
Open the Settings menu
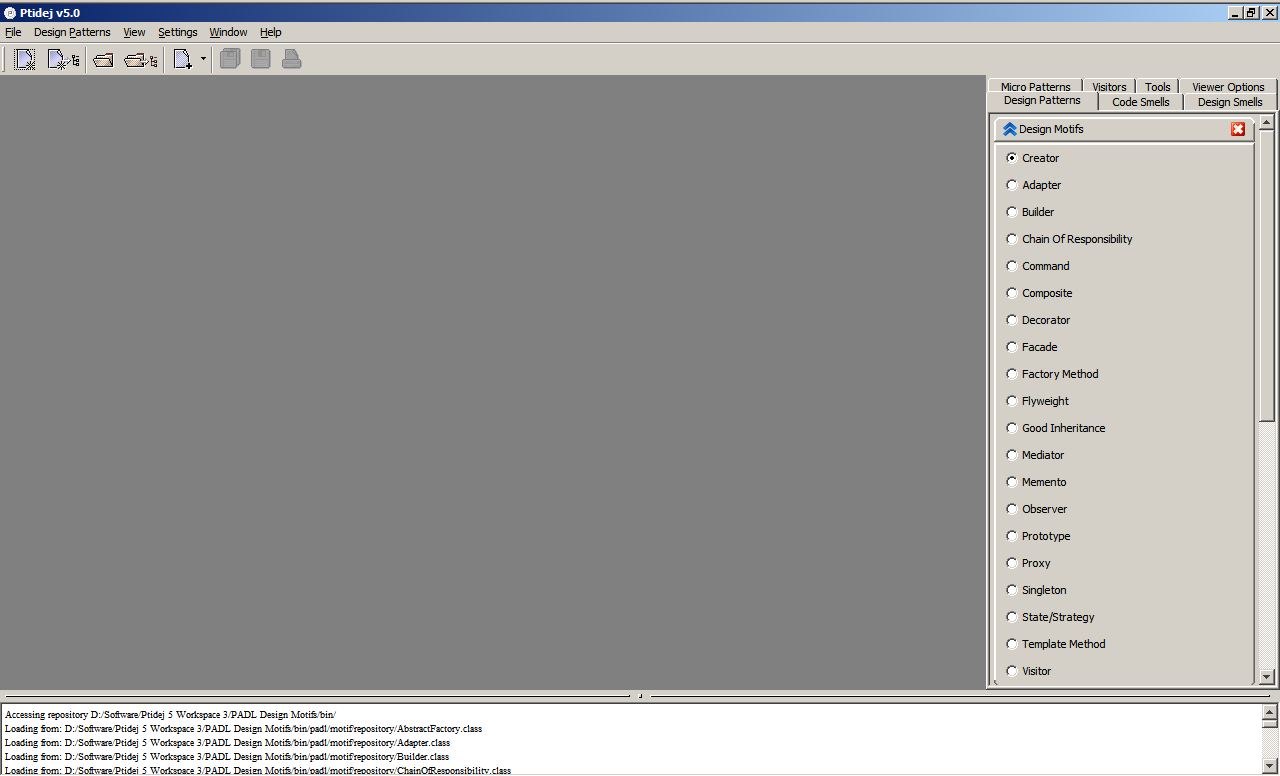(177, 32)
